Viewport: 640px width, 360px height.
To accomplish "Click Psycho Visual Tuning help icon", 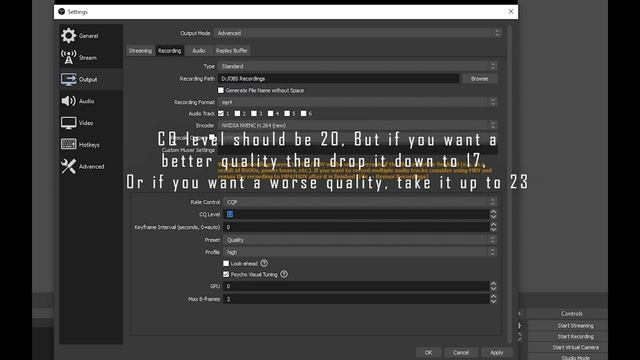I will pos(284,274).
